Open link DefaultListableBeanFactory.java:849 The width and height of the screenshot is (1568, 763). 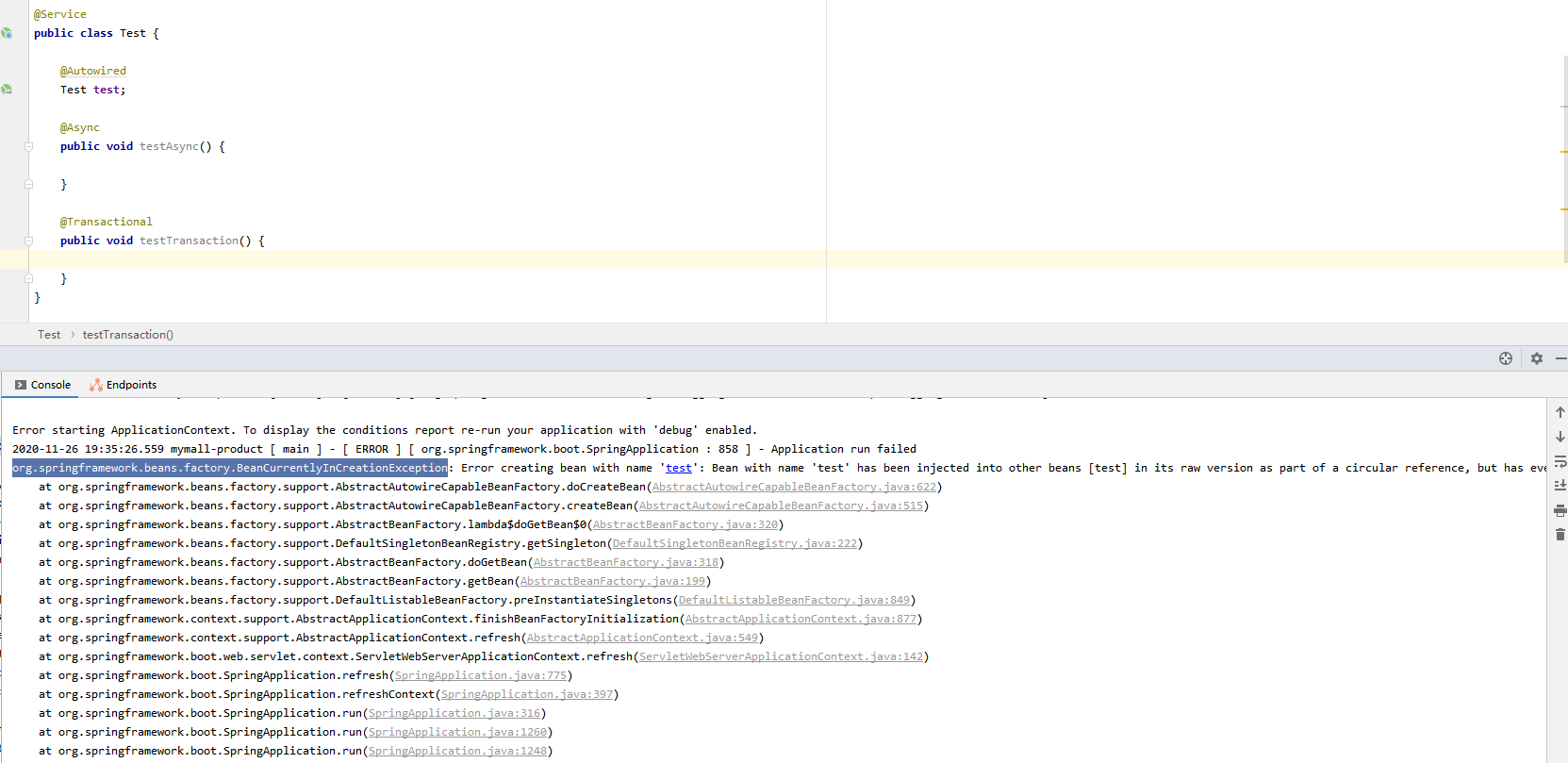coord(795,600)
